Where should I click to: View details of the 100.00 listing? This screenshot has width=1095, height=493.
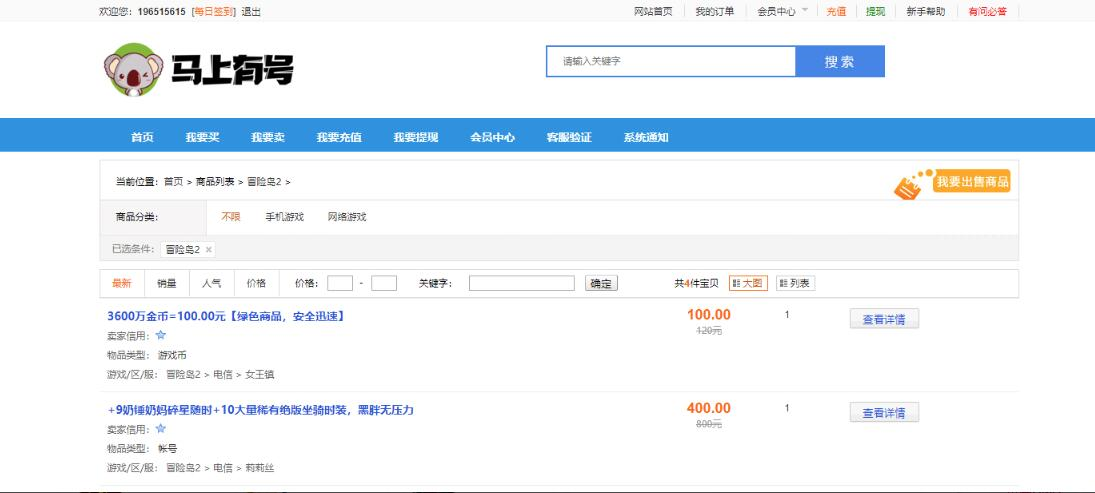tap(883, 319)
